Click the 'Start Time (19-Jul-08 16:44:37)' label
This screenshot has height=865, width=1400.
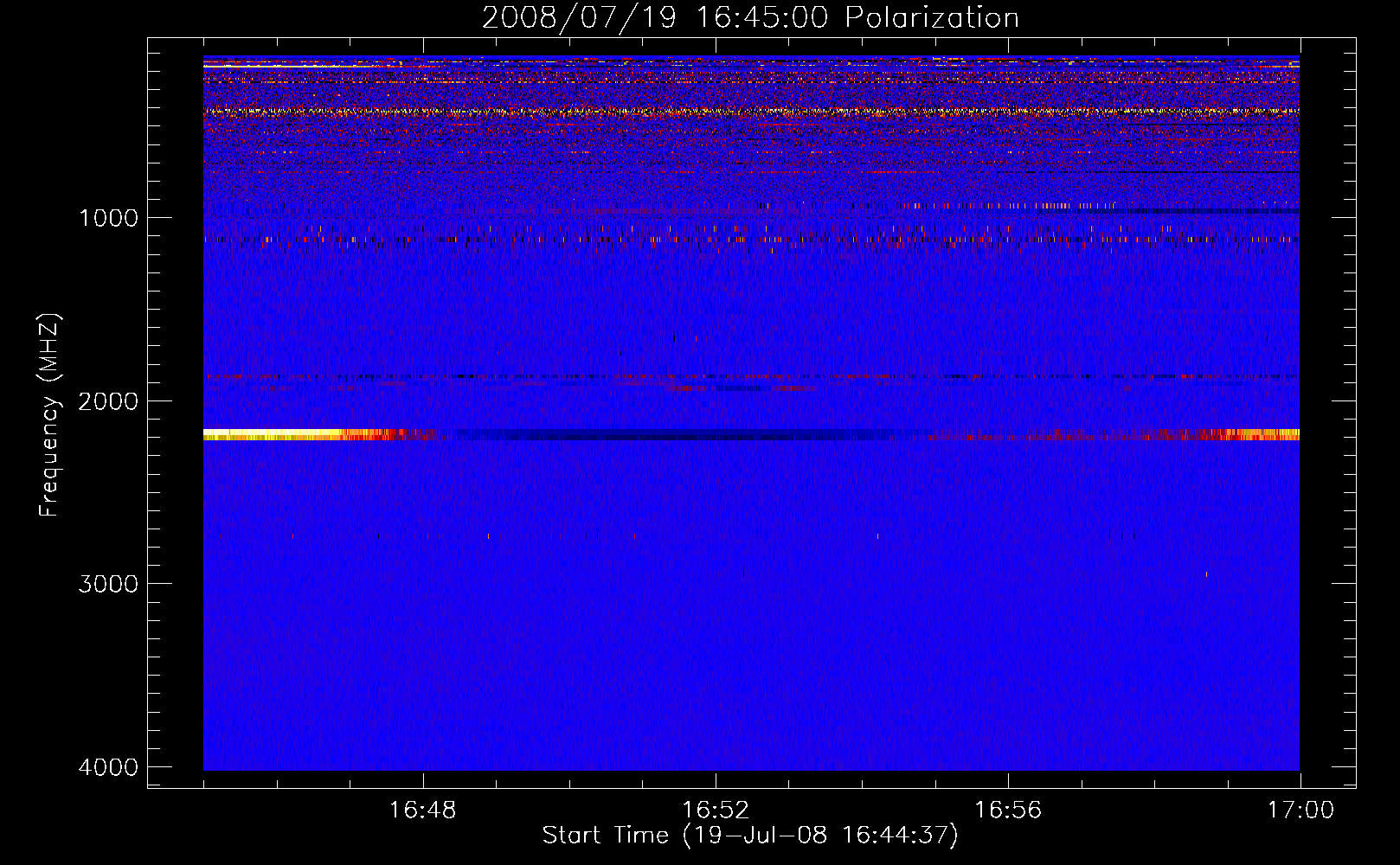pyautogui.click(x=750, y=836)
